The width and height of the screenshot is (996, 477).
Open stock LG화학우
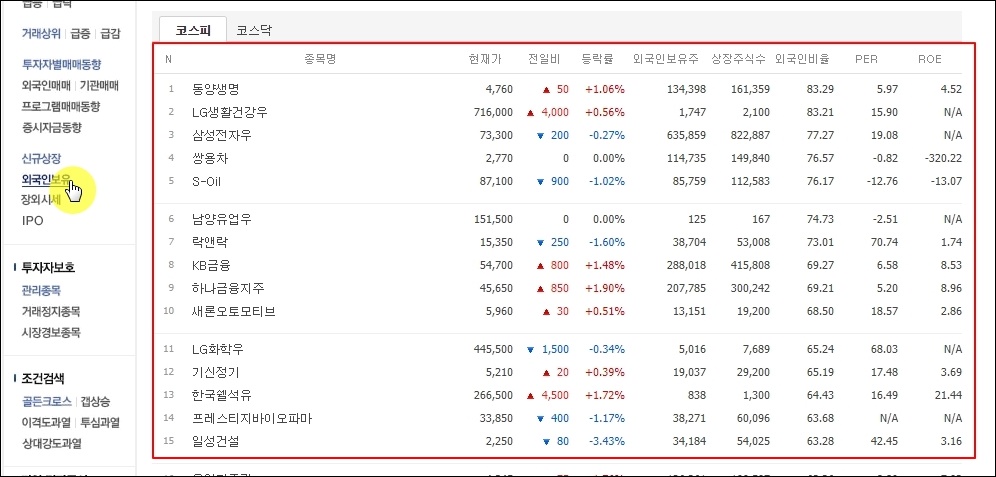(x=217, y=350)
